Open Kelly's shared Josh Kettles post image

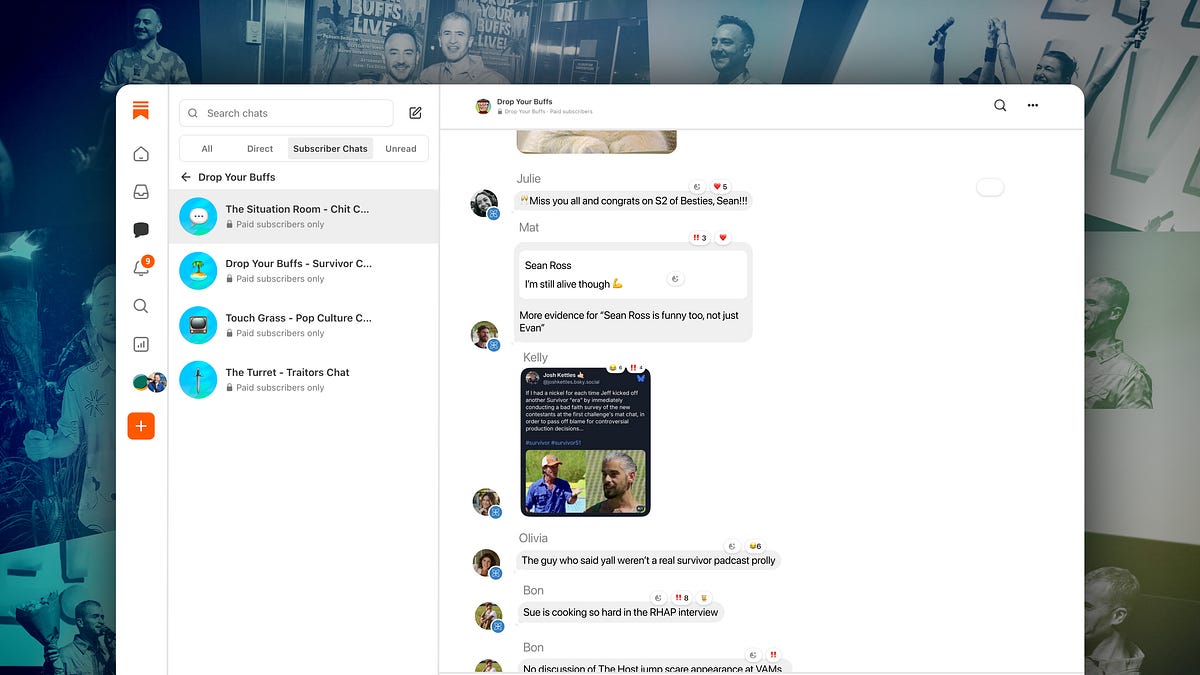586,442
